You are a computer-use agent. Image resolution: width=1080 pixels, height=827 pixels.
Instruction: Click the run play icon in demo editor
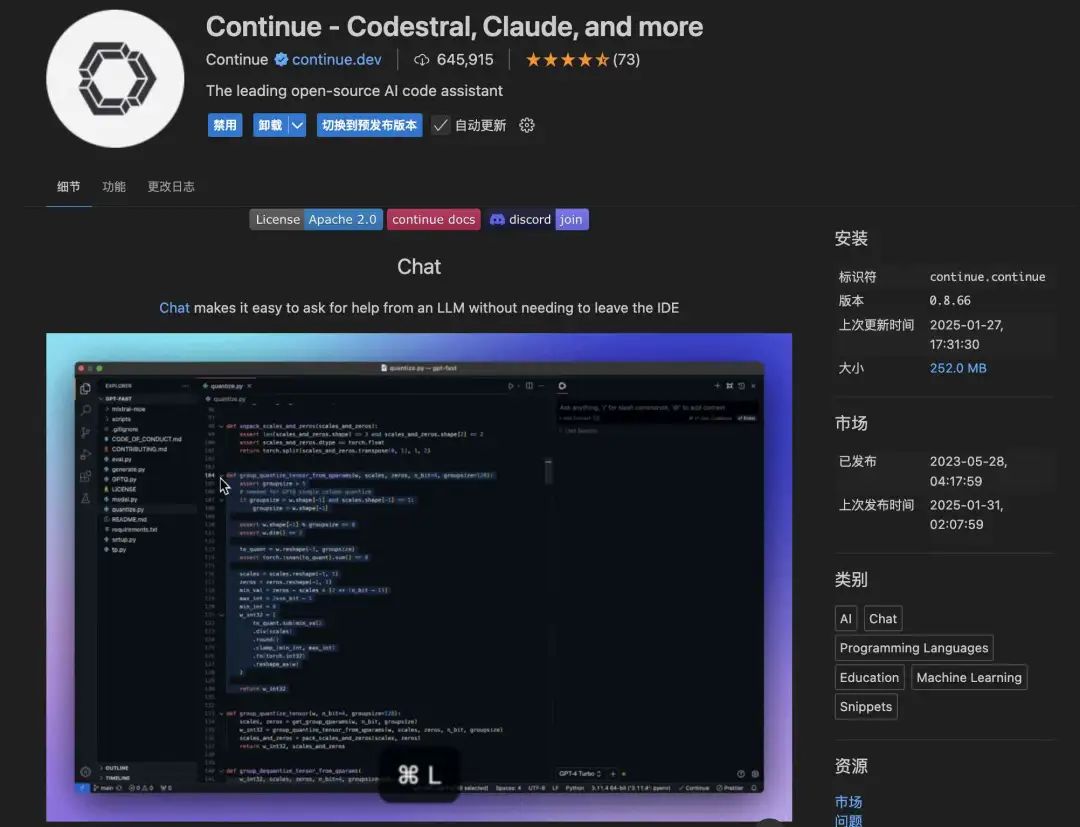[510, 386]
